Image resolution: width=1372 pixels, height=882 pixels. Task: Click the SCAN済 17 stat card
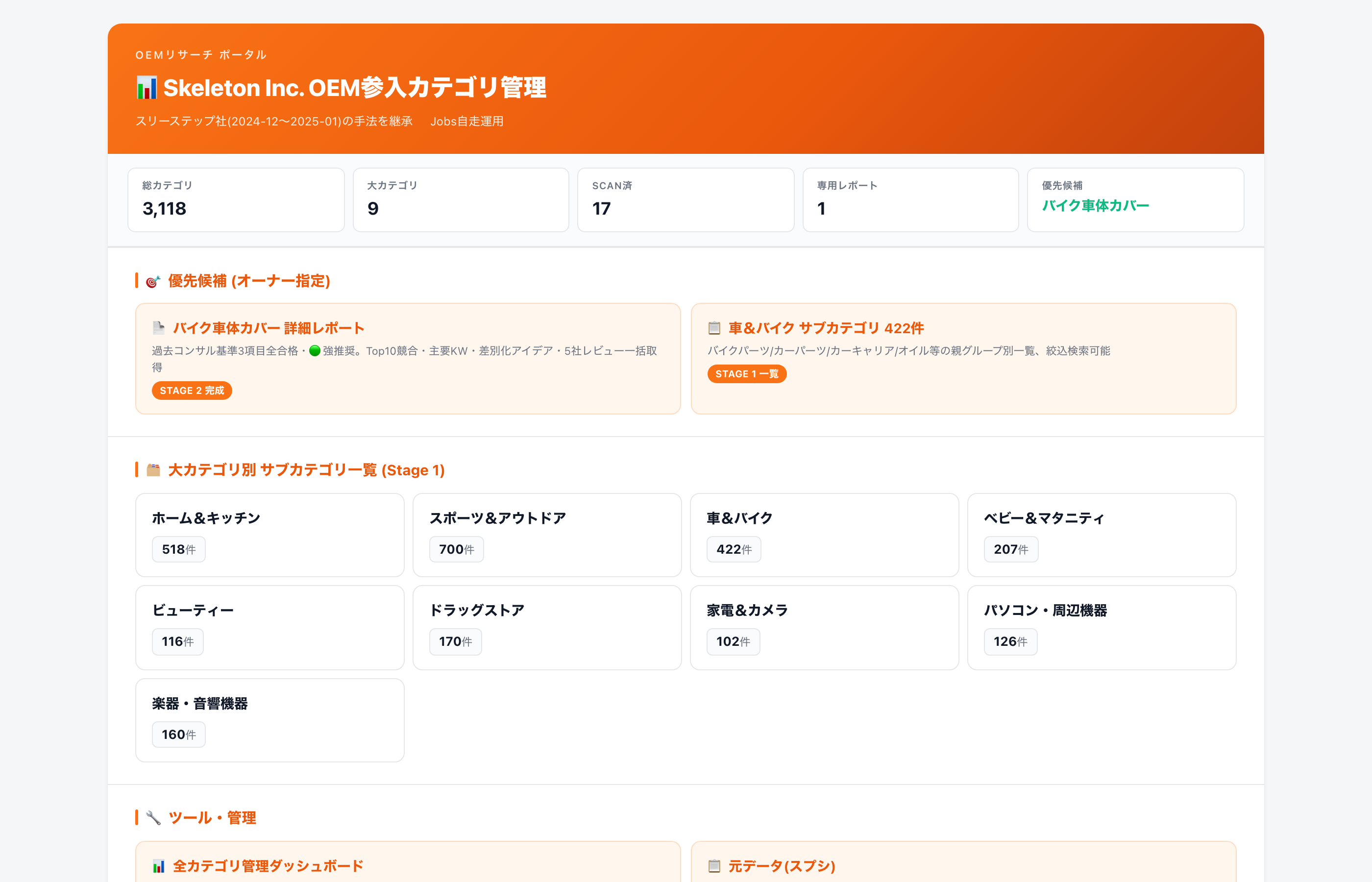(x=686, y=200)
